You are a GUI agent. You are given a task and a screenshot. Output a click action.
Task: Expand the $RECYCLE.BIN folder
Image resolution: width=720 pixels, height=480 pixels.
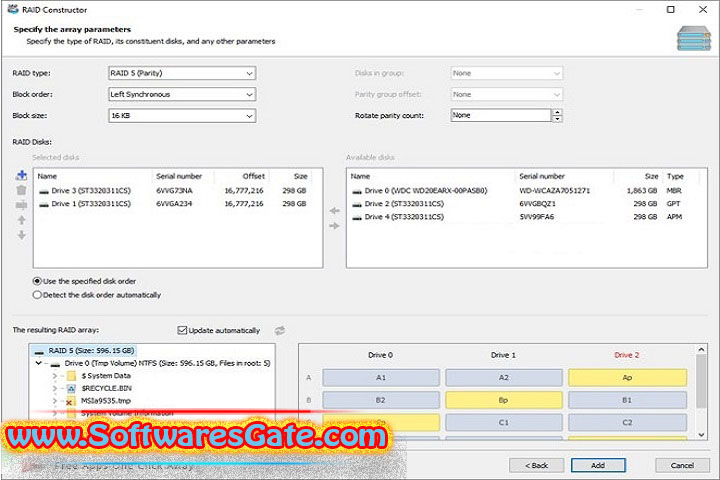click(x=55, y=389)
